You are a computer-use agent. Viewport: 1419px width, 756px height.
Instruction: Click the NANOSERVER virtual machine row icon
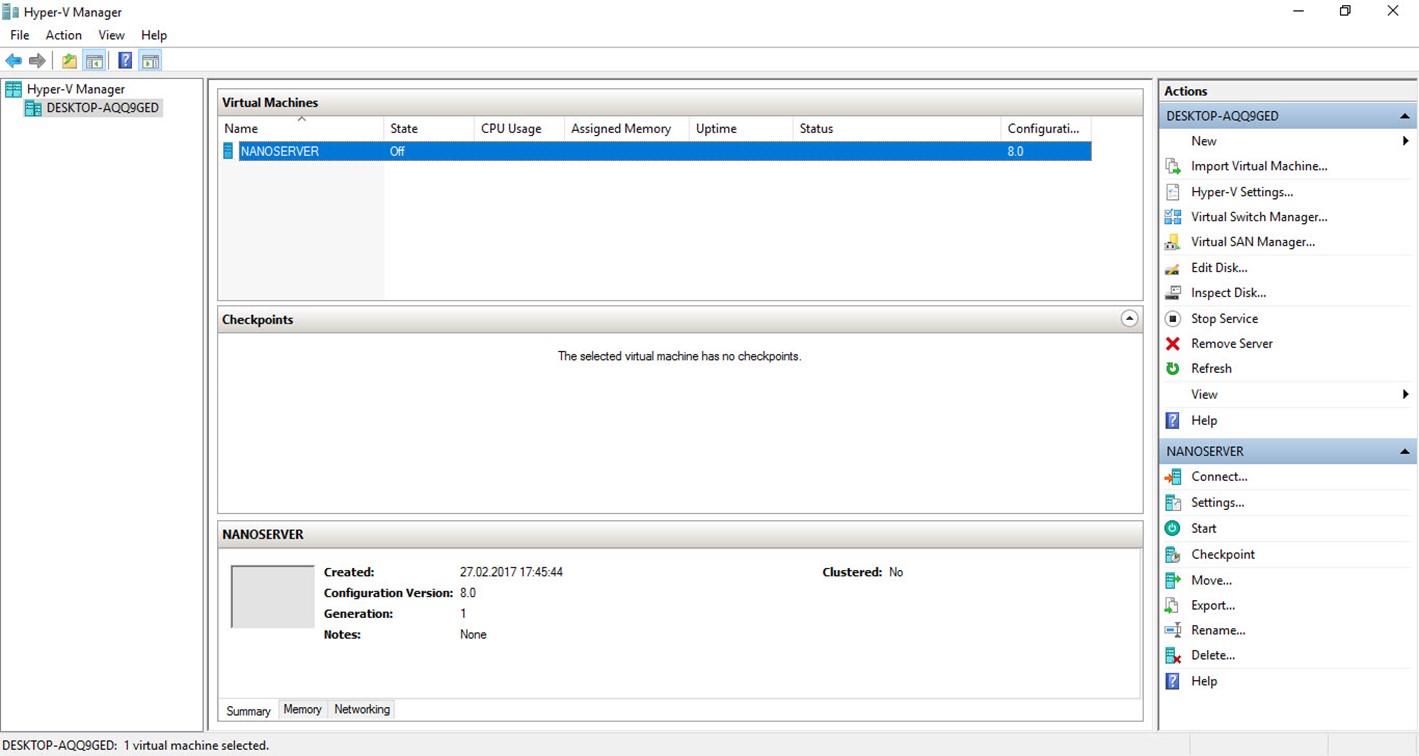coord(228,151)
